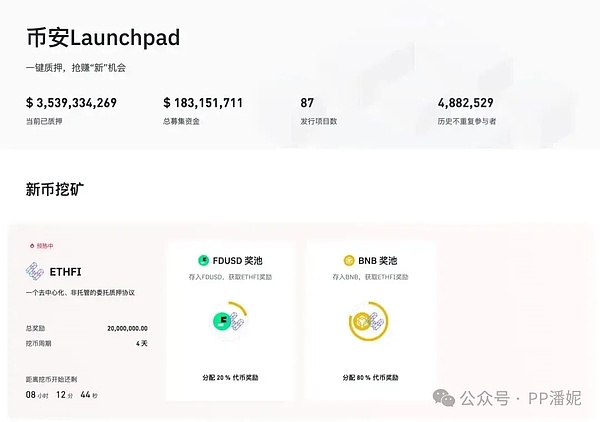This screenshot has width=600, height=422.
Task: Click the 币安Launchpad page title
Action: [x=103, y=37]
